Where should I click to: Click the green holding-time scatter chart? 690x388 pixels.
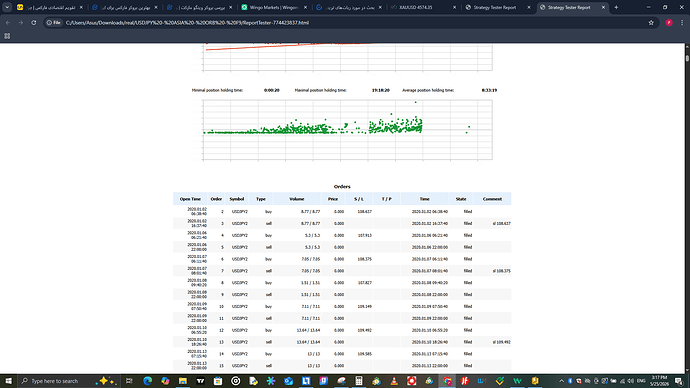click(347, 130)
